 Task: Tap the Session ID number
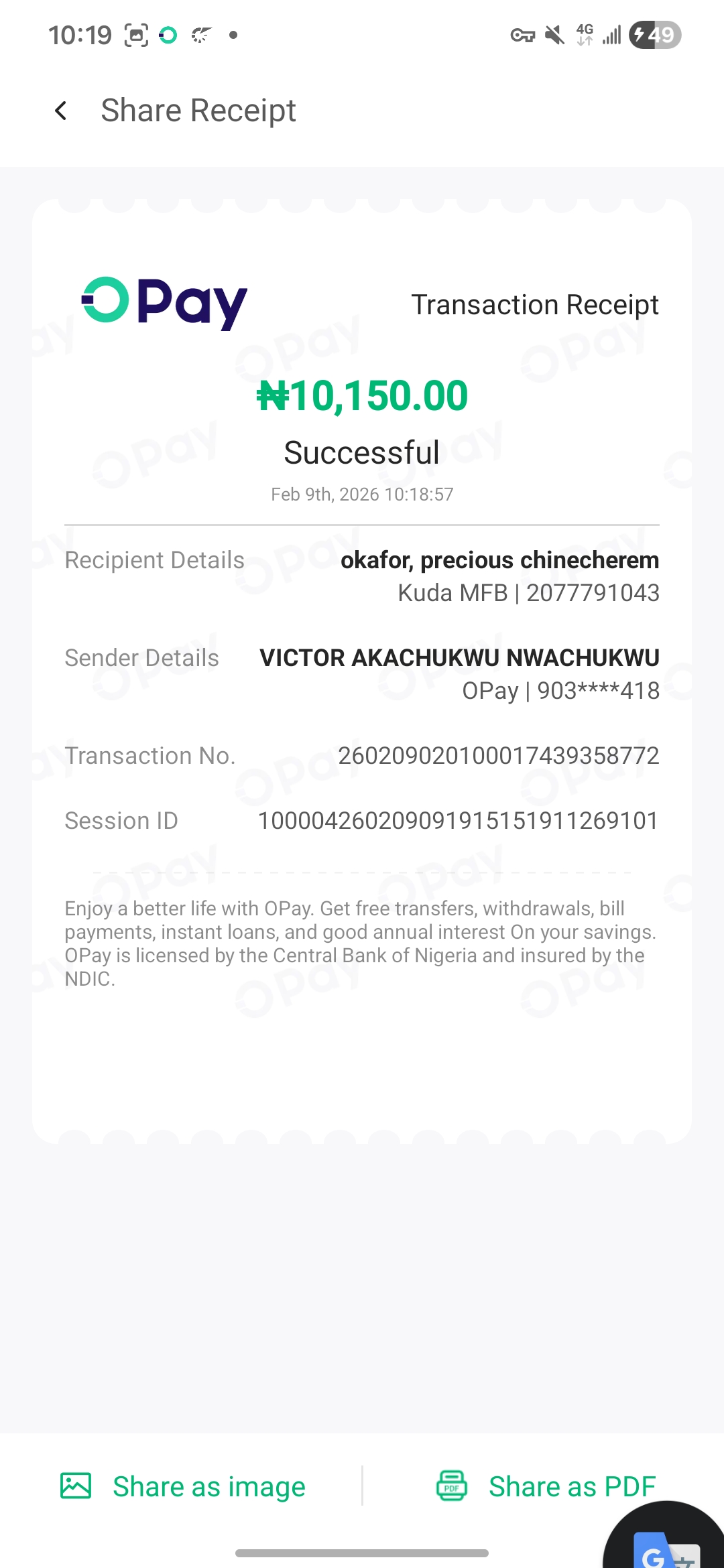pyautogui.click(x=458, y=821)
